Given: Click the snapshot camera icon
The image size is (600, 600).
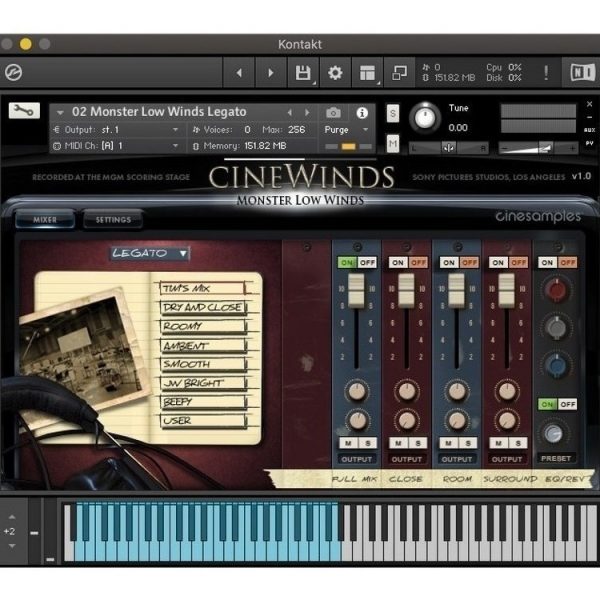Looking at the screenshot, I should [333, 113].
